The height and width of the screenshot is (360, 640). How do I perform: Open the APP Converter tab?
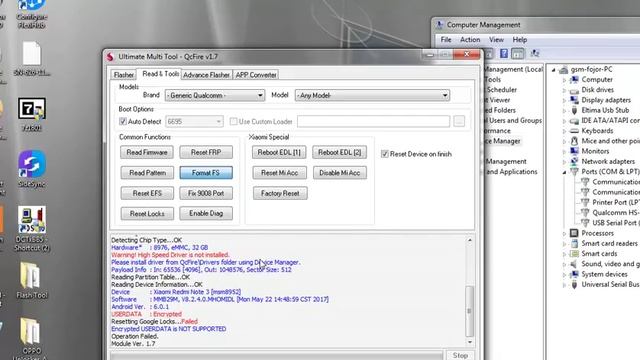click(256, 75)
